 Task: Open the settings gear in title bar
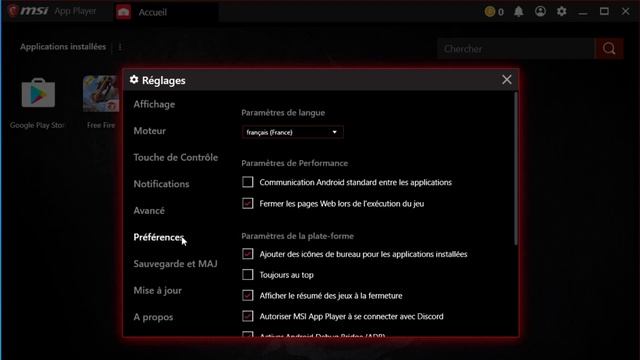[x=562, y=11]
